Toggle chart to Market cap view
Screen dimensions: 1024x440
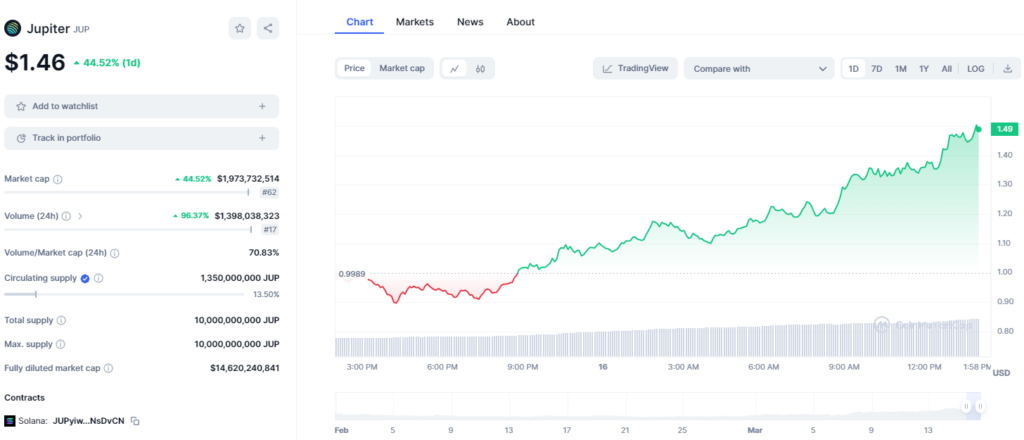point(402,68)
